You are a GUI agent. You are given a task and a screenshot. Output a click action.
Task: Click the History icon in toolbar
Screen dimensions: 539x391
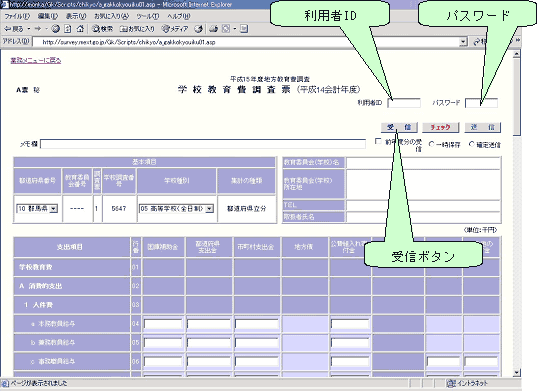(x=198, y=29)
